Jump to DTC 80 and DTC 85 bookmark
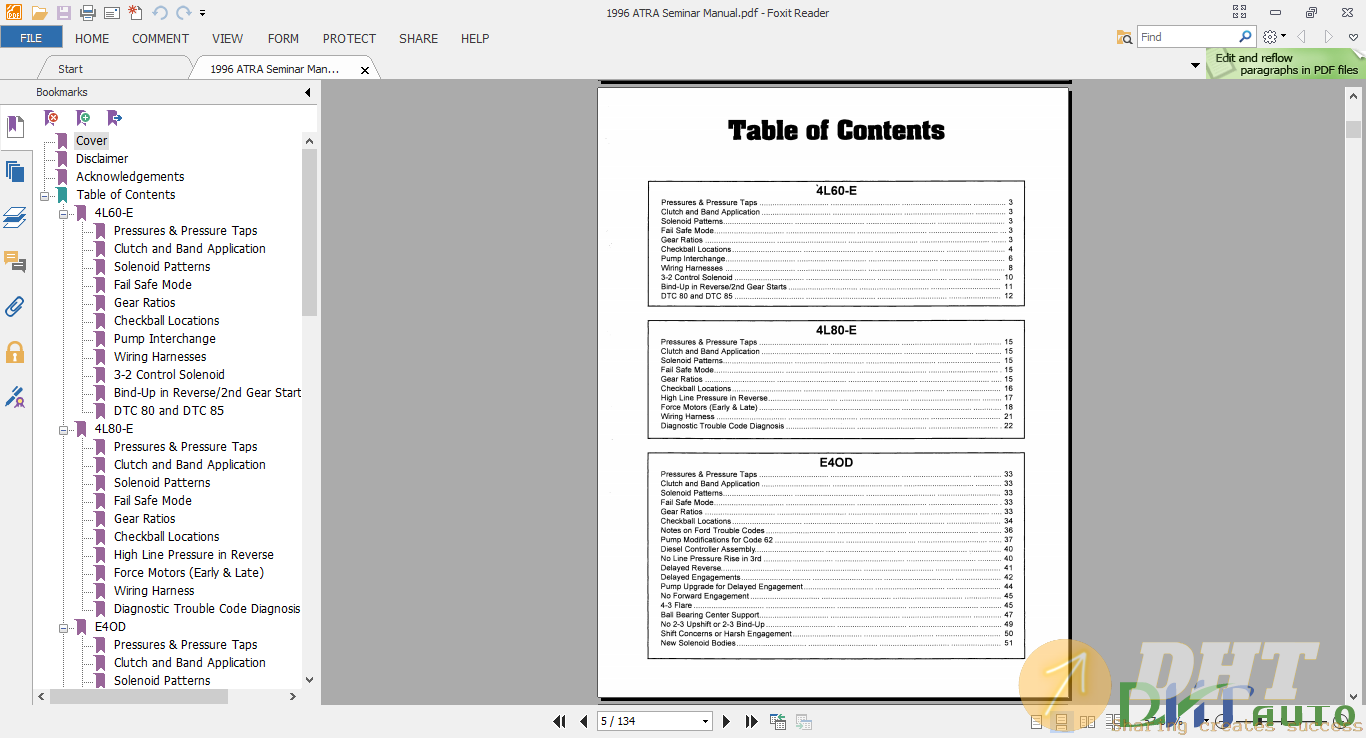This screenshot has width=1366, height=738. pyautogui.click(x=169, y=411)
